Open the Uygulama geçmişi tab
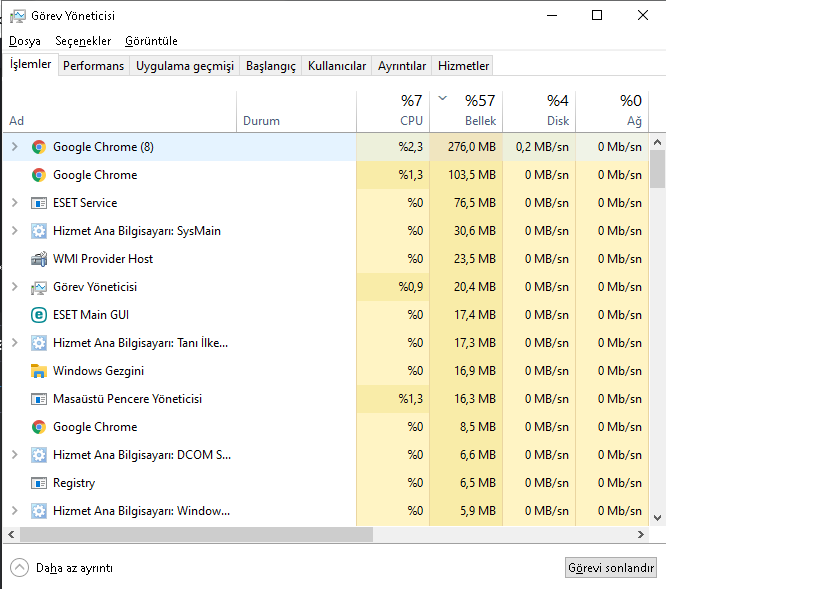The height and width of the screenshot is (589, 819). pyautogui.click(x=185, y=66)
